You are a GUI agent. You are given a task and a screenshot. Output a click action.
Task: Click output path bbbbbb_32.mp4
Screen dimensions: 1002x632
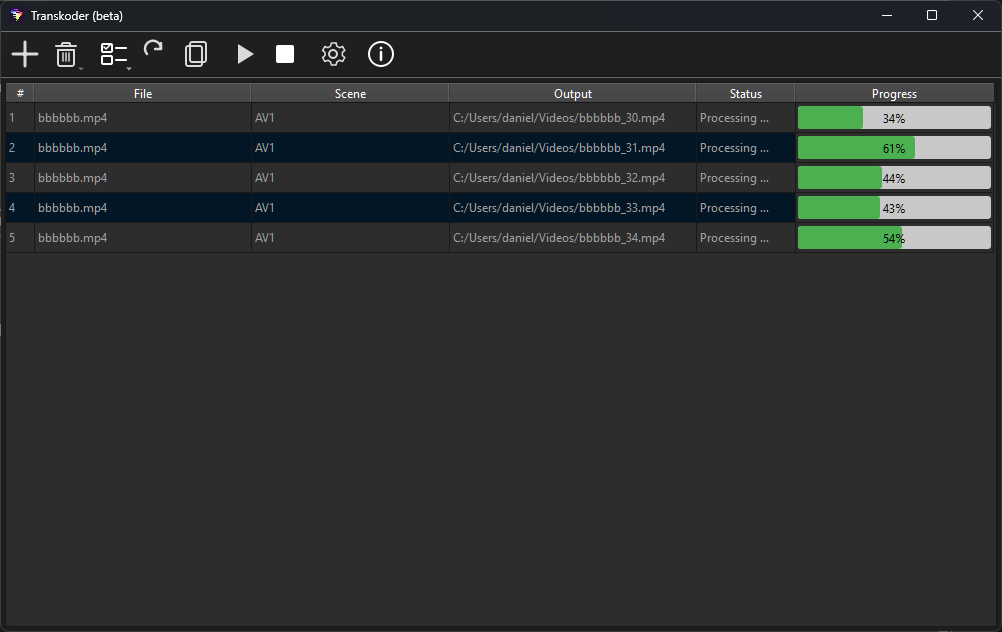[x=573, y=178]
